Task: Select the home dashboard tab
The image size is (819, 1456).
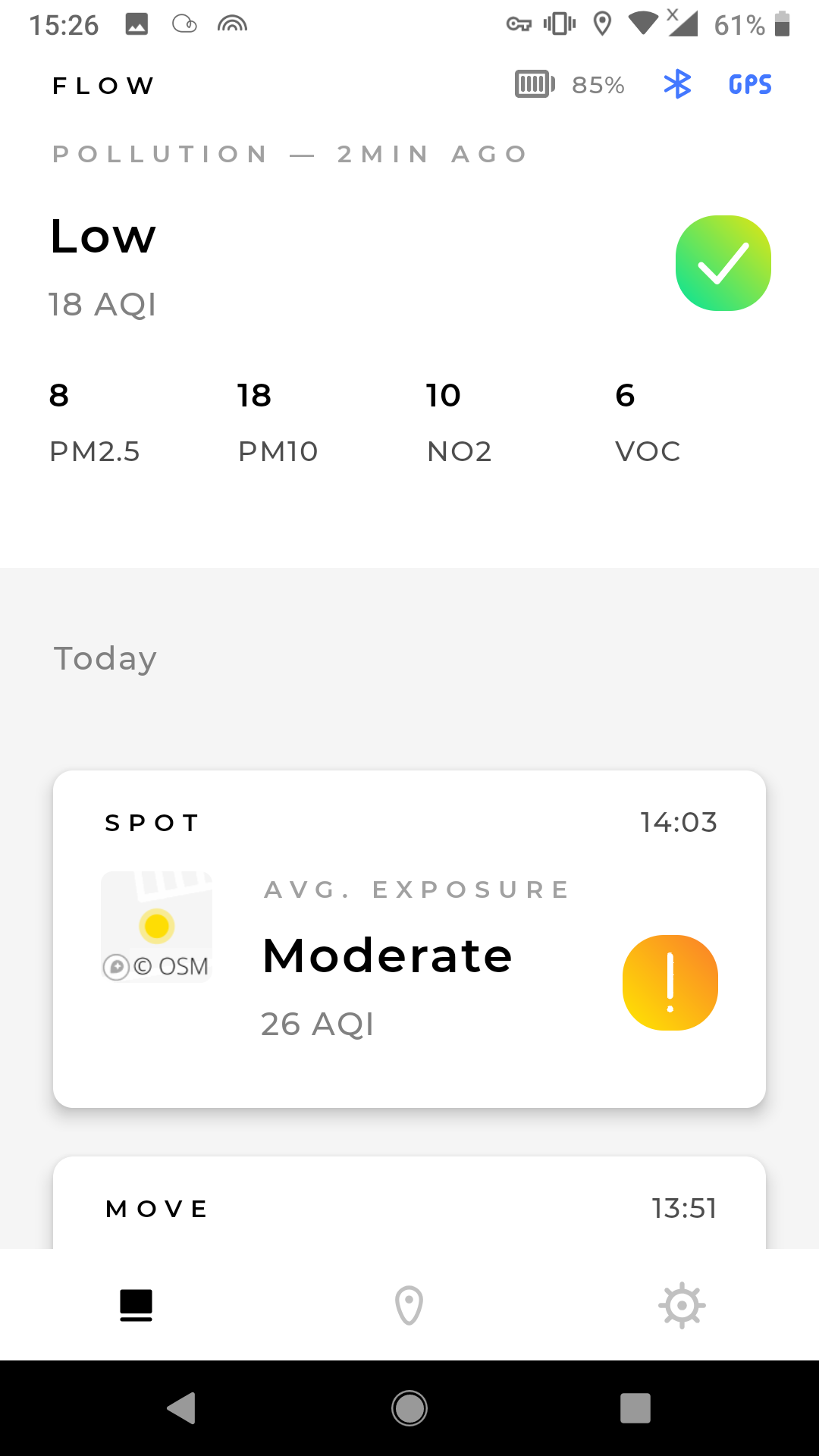Action: pos(136,1305)
